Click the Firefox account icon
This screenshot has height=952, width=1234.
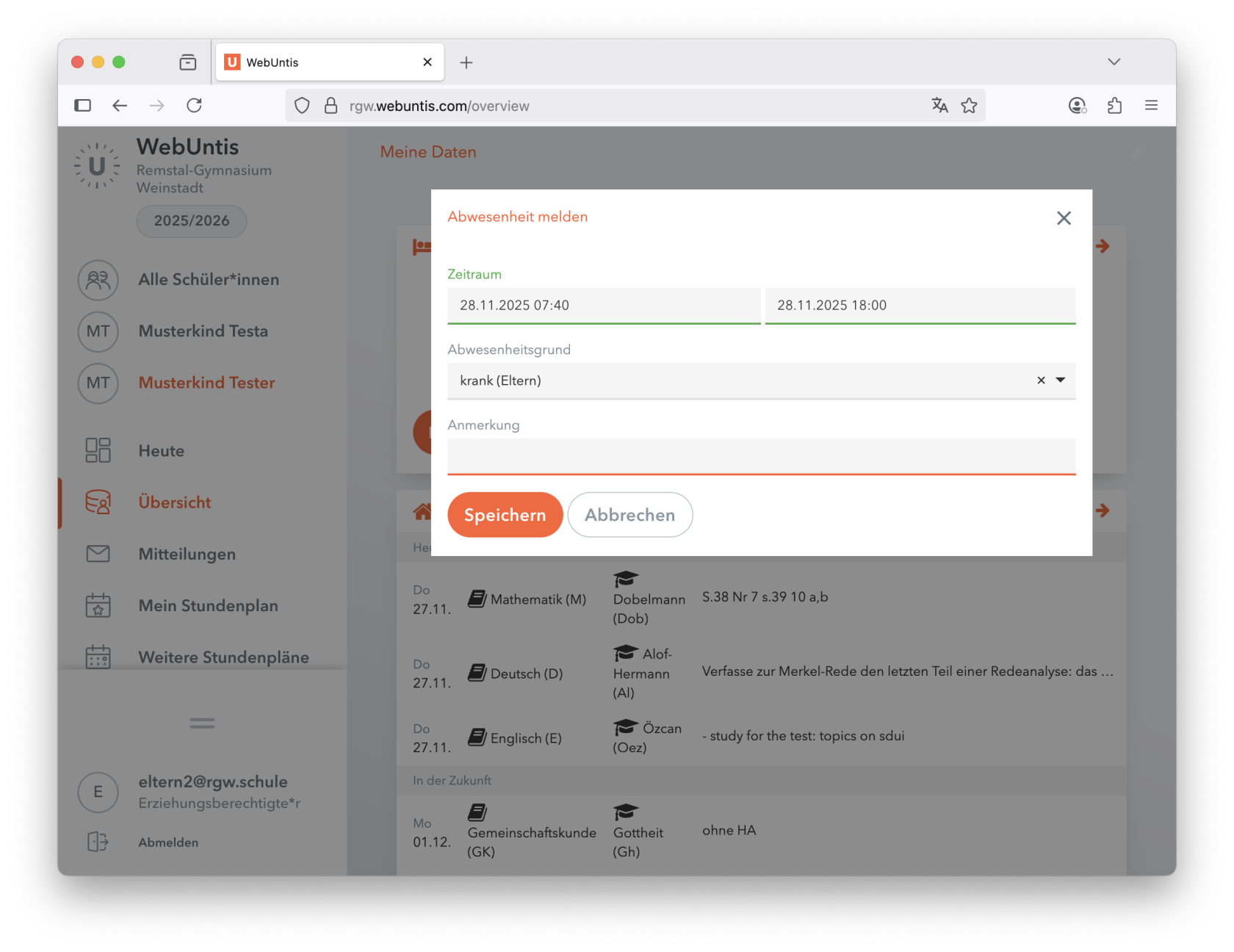pyautogui.click(x=1077, y=106)
